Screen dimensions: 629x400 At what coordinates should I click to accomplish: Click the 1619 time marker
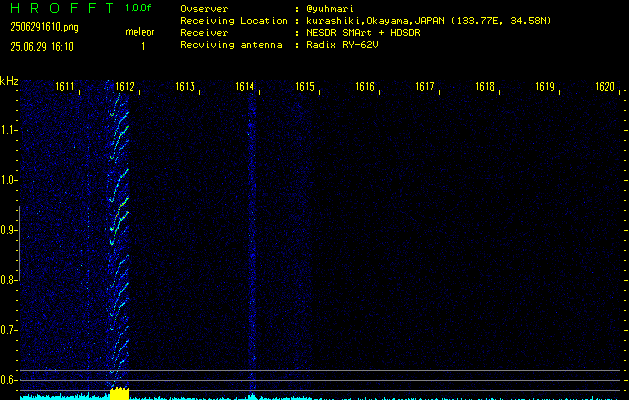pyautogui.click(x=545, y=87)
